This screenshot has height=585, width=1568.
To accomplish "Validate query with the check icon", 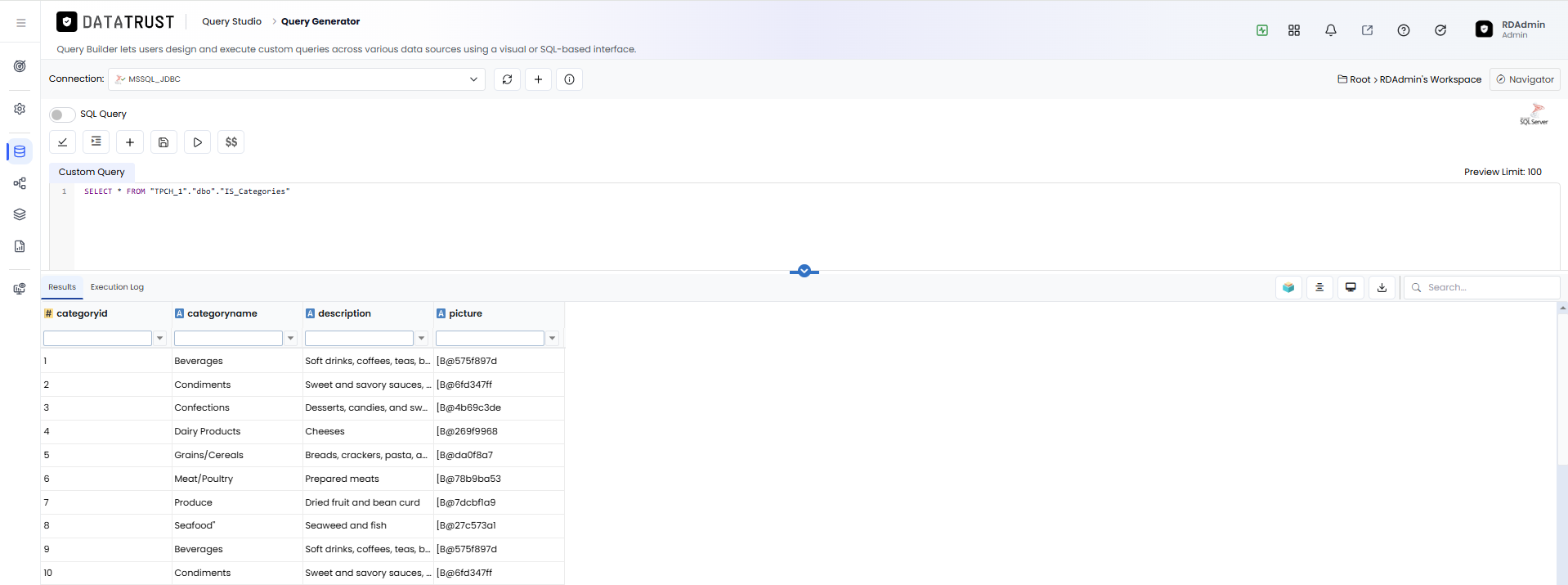I will (63, 142).
